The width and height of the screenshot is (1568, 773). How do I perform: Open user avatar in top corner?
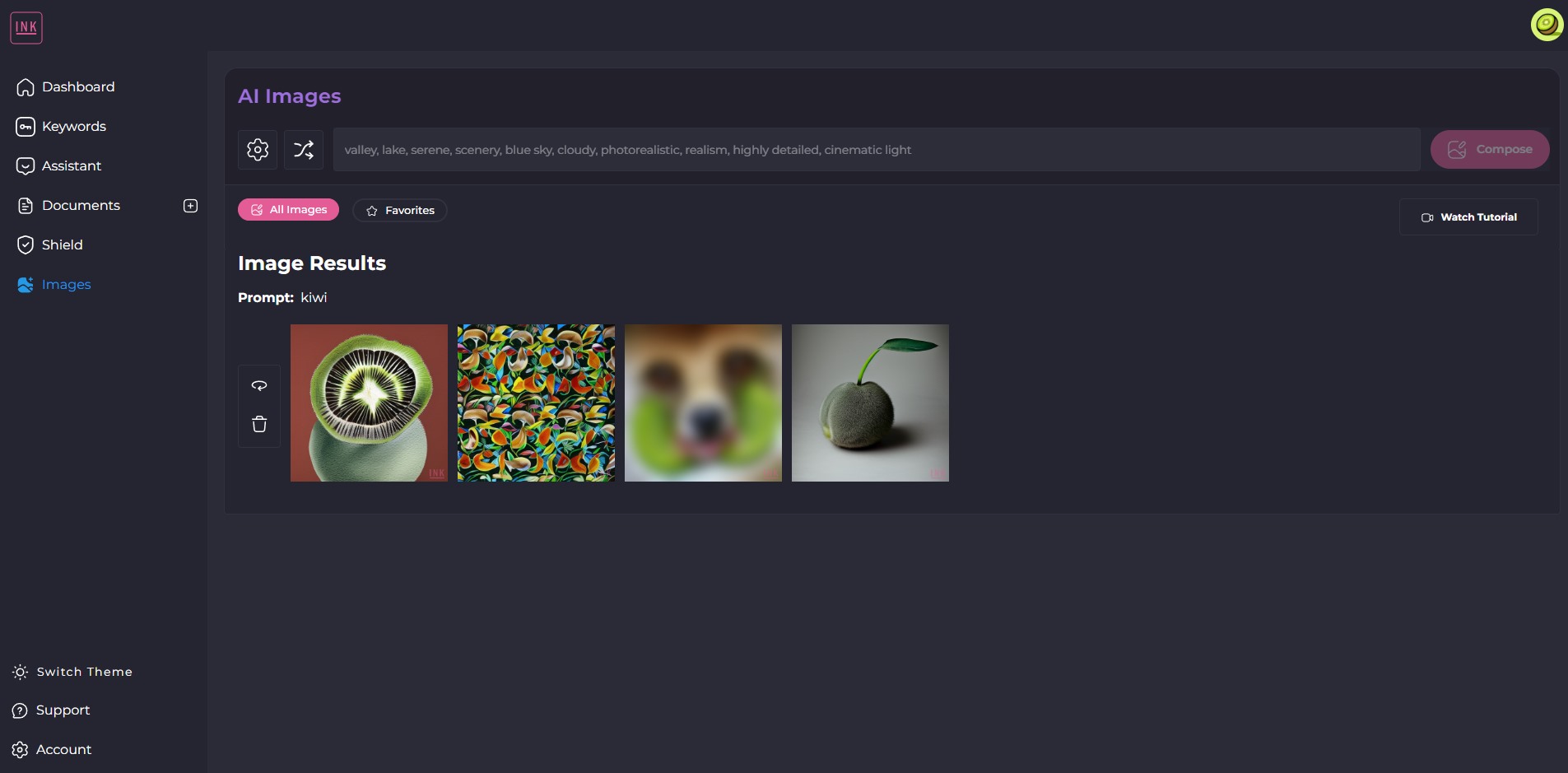pyautogui.click(x=1547, y=25)
